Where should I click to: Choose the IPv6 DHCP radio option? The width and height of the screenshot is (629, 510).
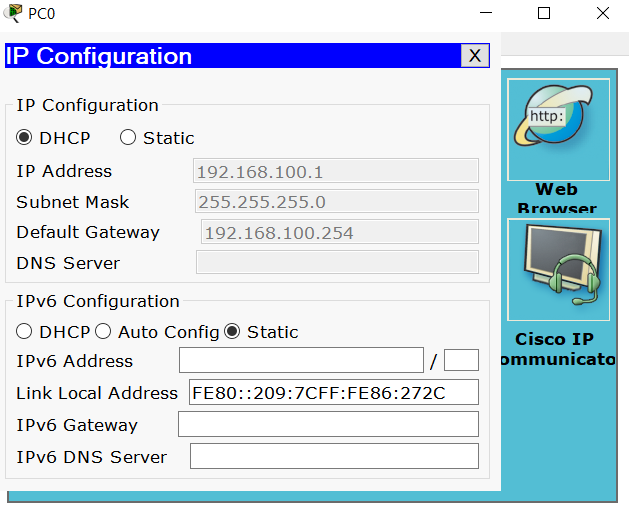24,332
